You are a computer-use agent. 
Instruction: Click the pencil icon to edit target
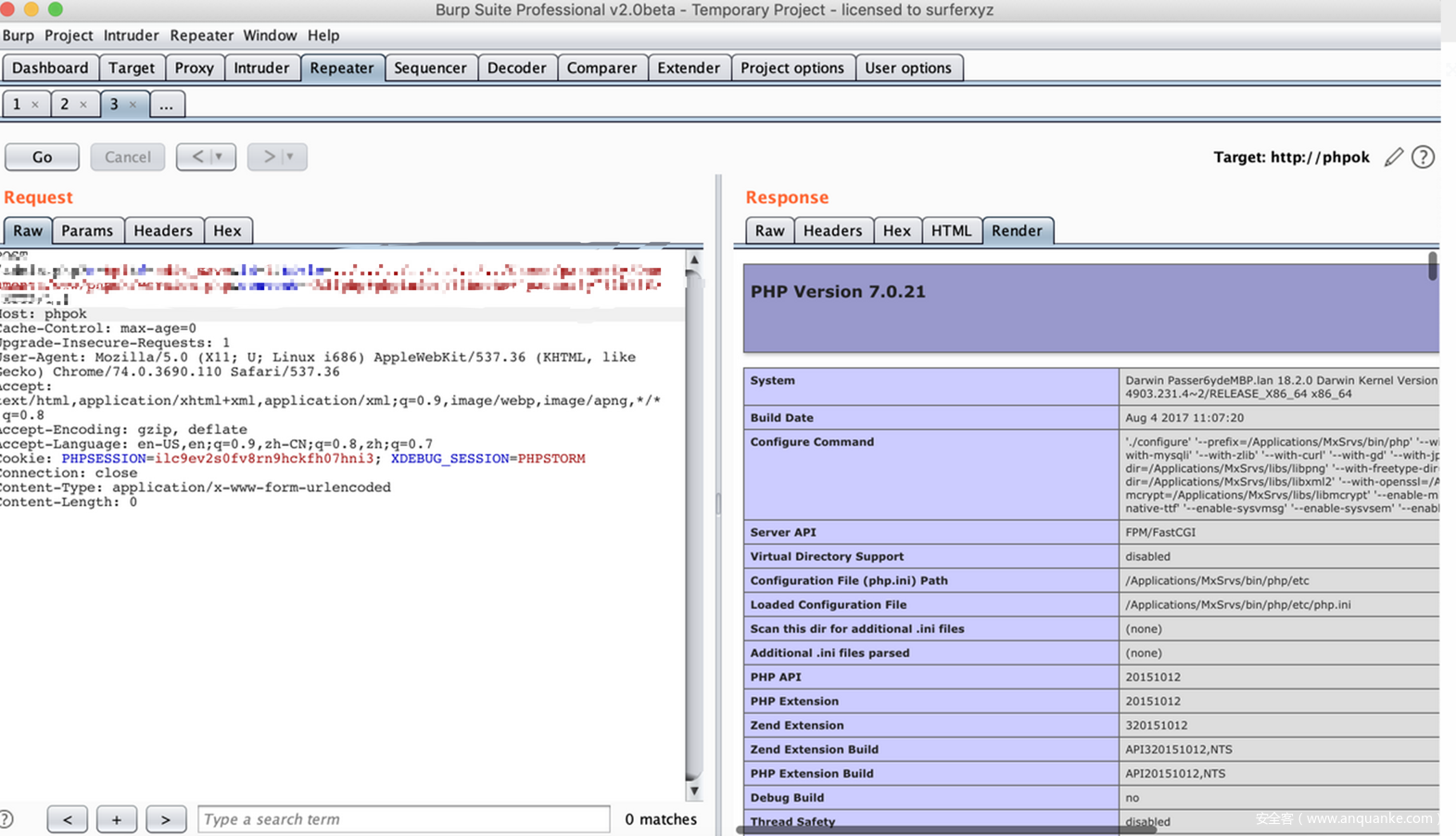[1393, 157]
